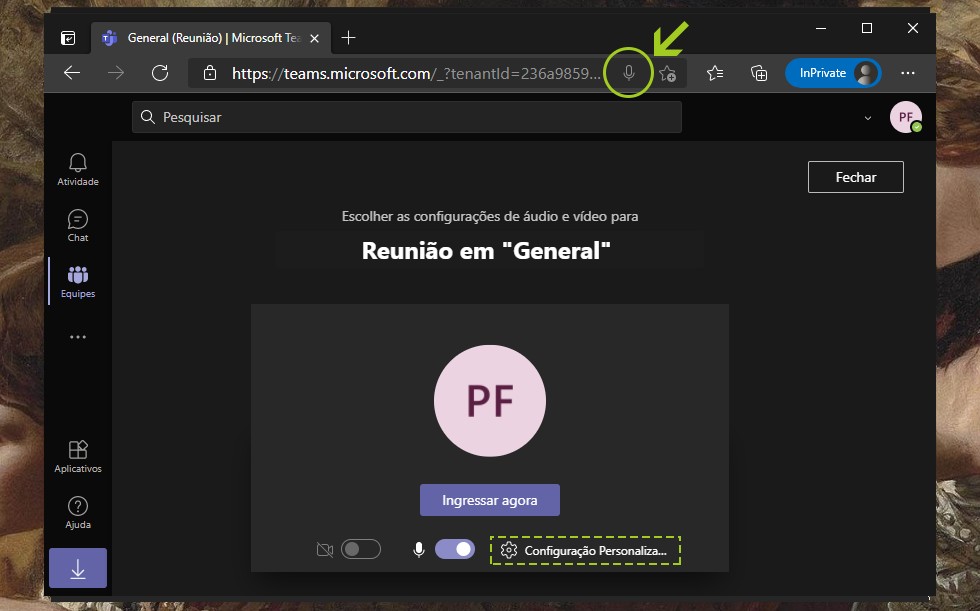Open the Atividade notifications bell
Viewport: 980px width, 611px height.
pos(78,169)
